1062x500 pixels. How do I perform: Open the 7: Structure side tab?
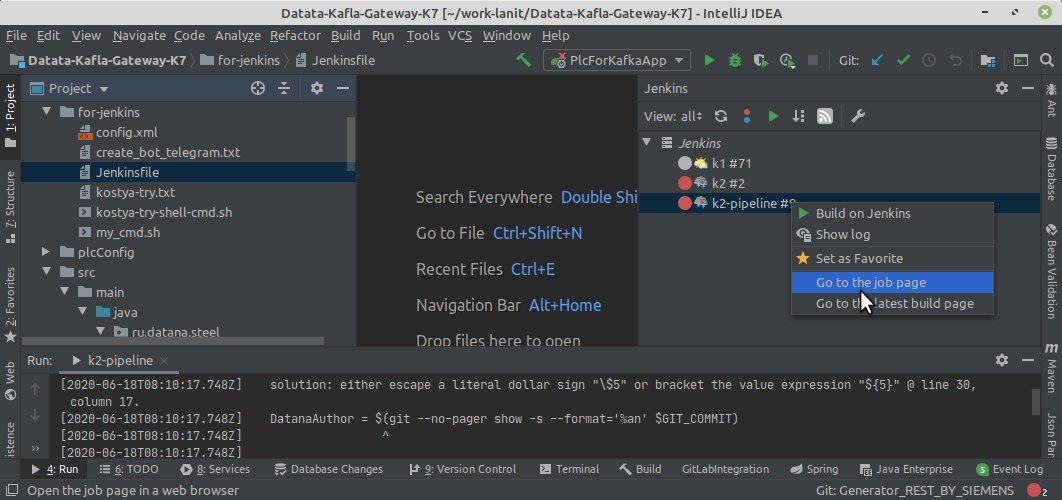[x=10, y=208]
